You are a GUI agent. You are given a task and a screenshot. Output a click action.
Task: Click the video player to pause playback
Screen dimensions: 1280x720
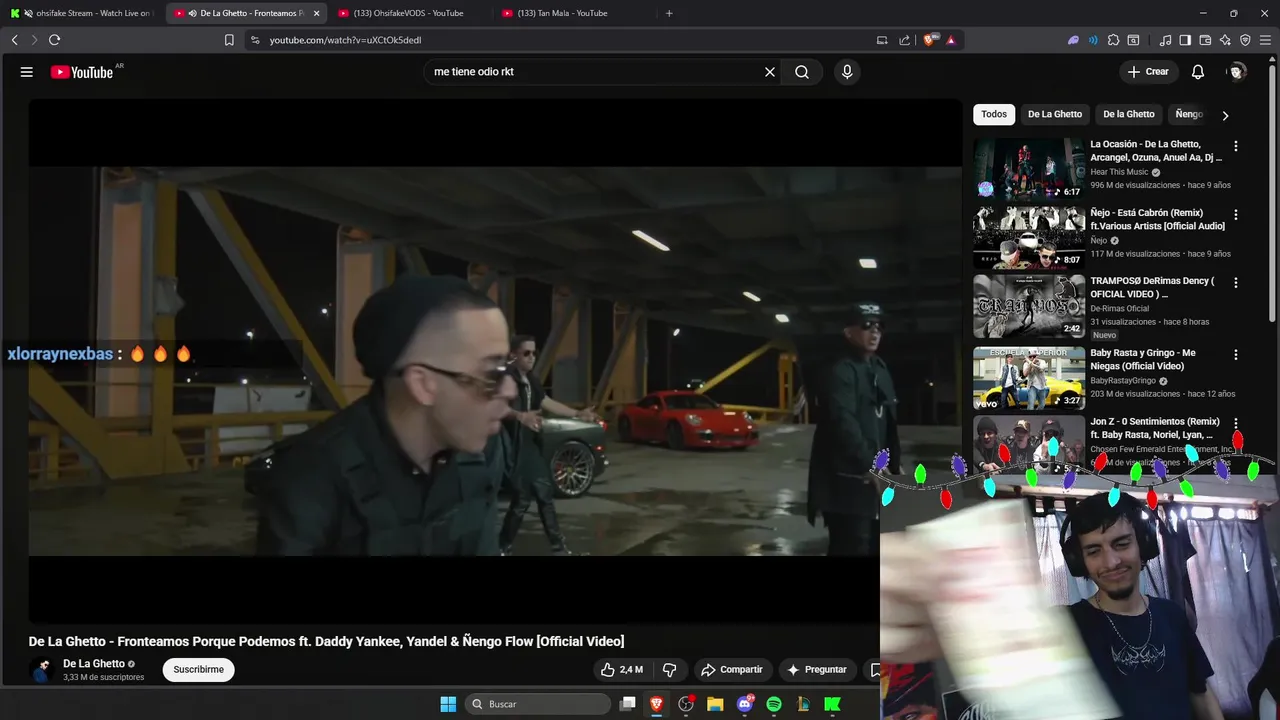click(x=495, y=360)
